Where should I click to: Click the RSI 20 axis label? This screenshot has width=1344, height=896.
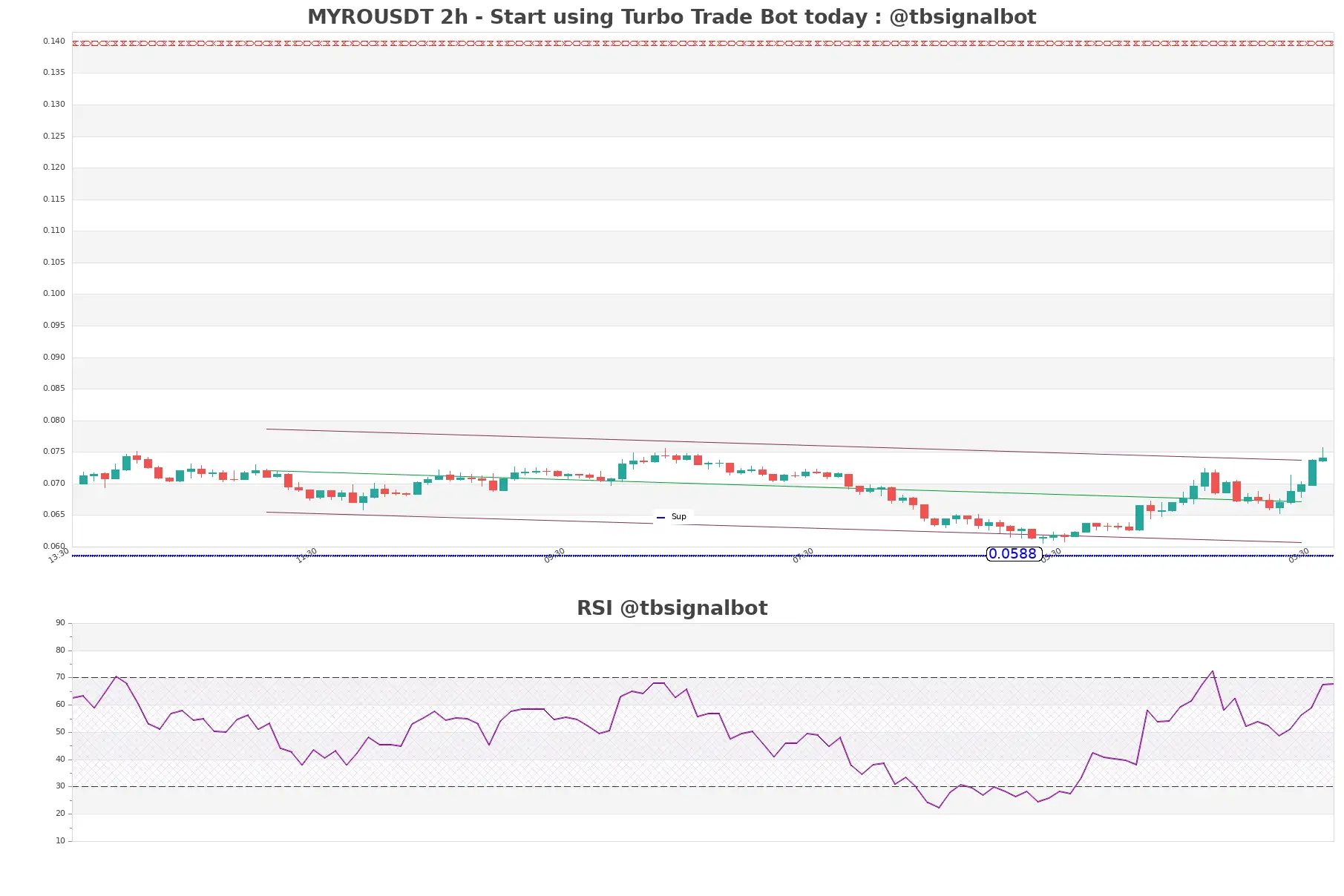pyautogui.click(x=61, y=814)
